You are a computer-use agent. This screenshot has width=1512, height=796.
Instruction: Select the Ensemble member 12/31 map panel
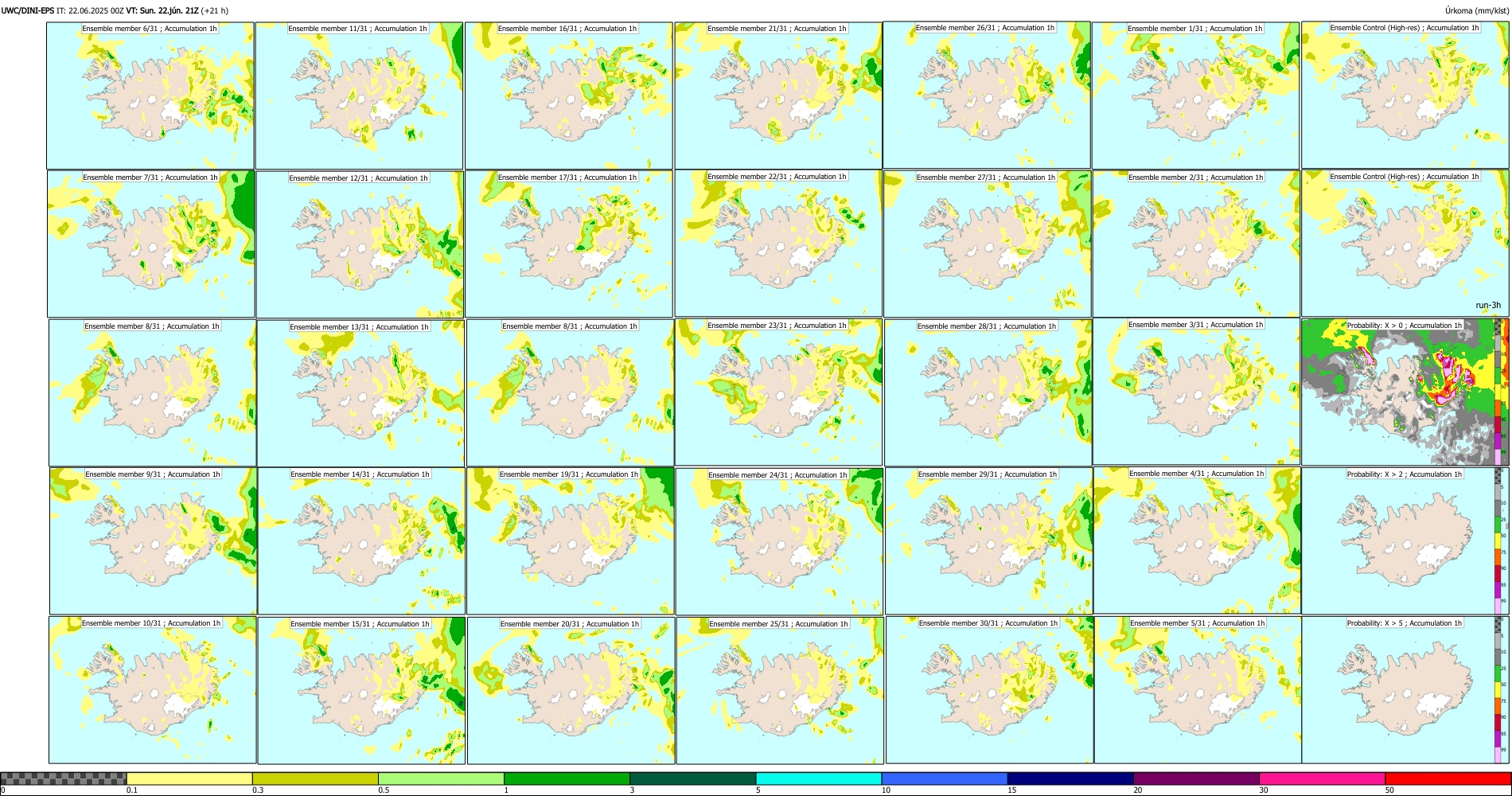point(360,244)
